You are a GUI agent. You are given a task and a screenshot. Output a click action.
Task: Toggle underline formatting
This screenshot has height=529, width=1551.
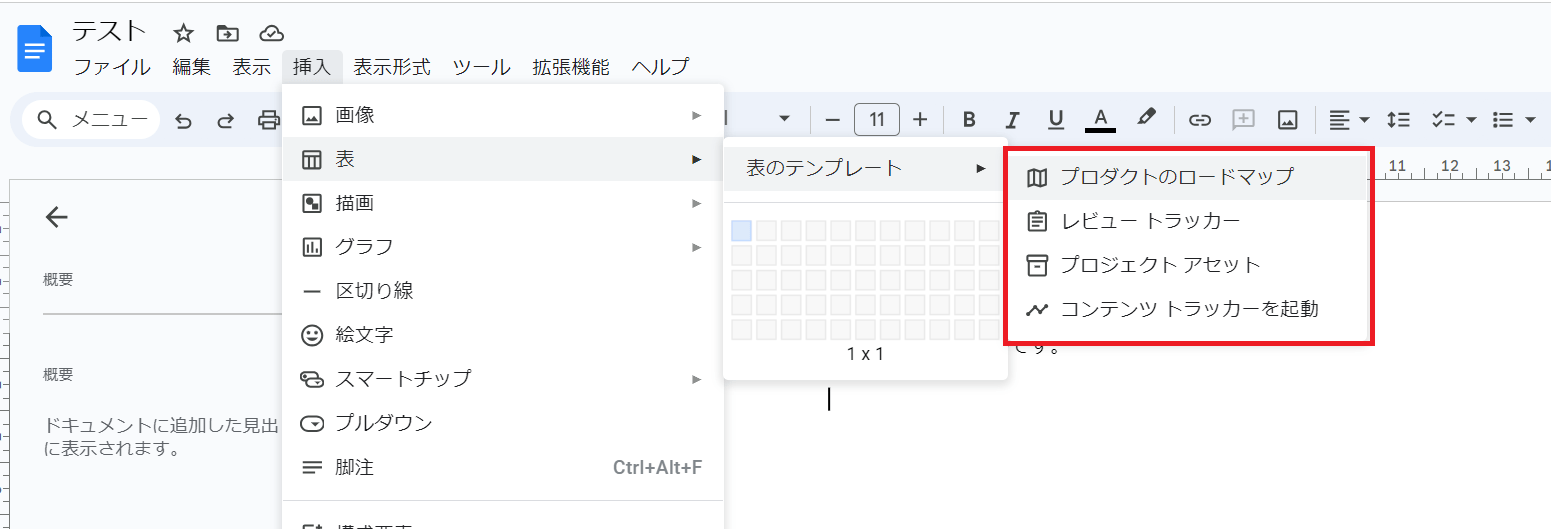click(x=1055, y=120)
